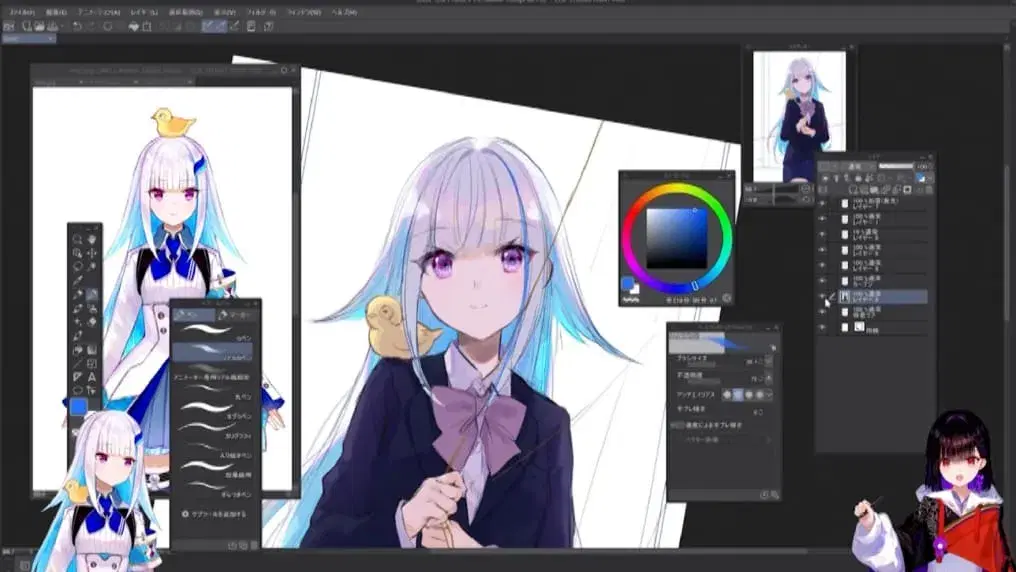Screen dimensions: 1016x572
Task: Expand the anti-aliasing options dropdown arrow
Action: tap(772, 395)
